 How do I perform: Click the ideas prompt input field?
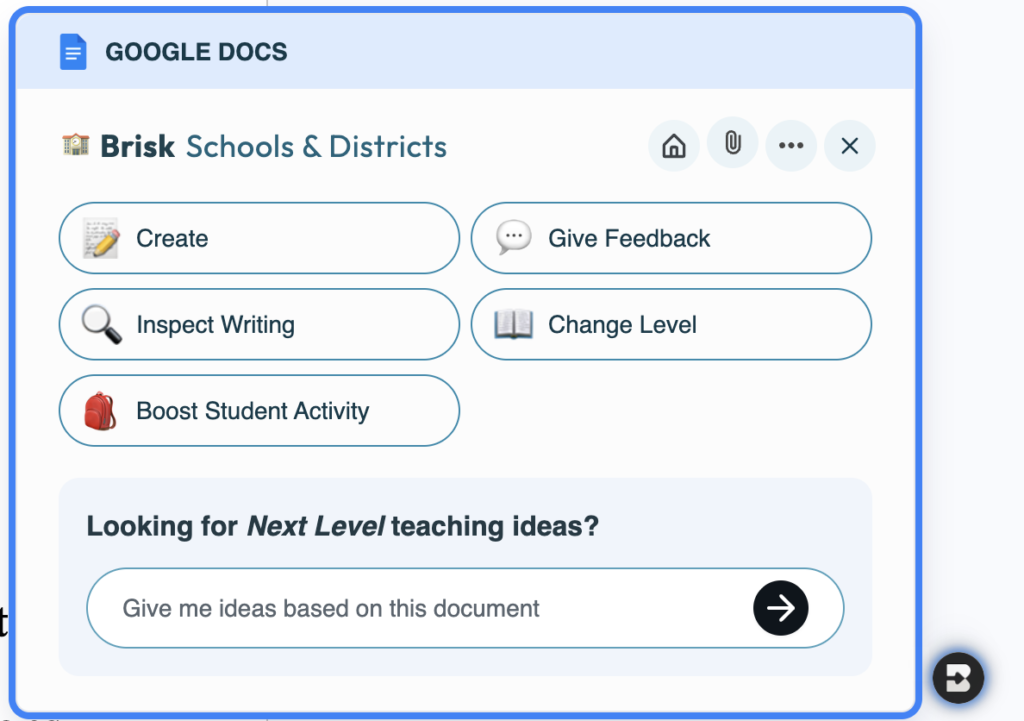pyautogui.click(x=400, y=608)
